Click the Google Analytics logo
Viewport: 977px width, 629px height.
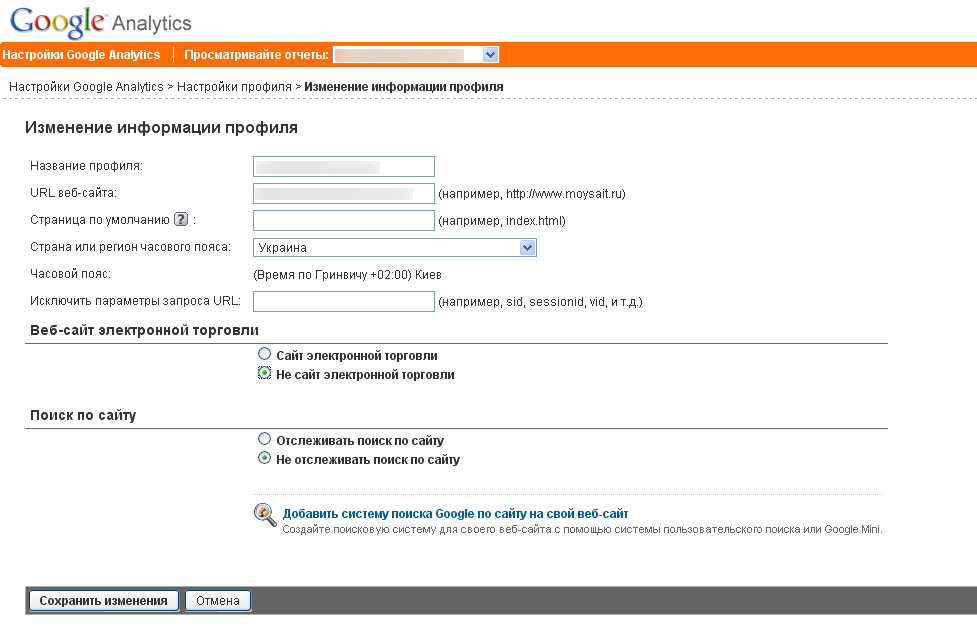pyautogui.click(x=100, y=21)
